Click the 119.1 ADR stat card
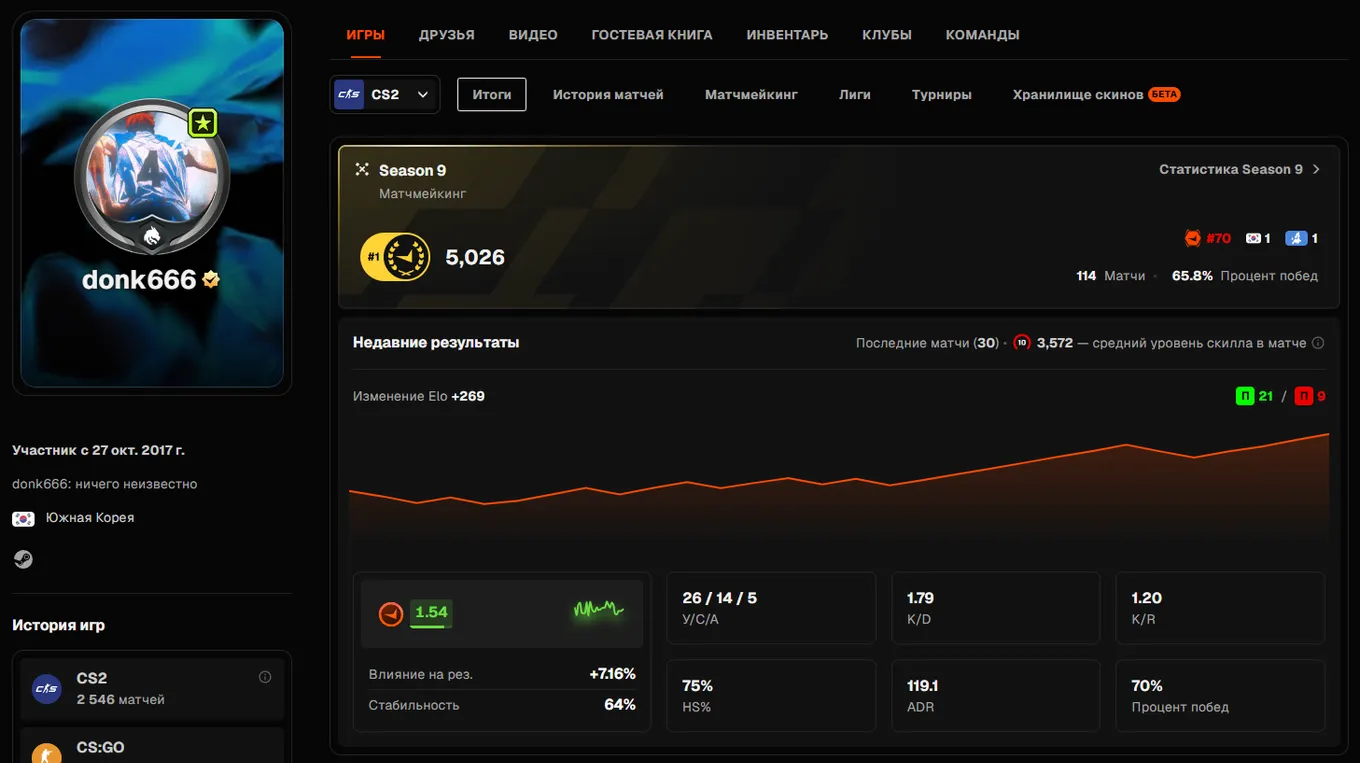 pos(995,695)
